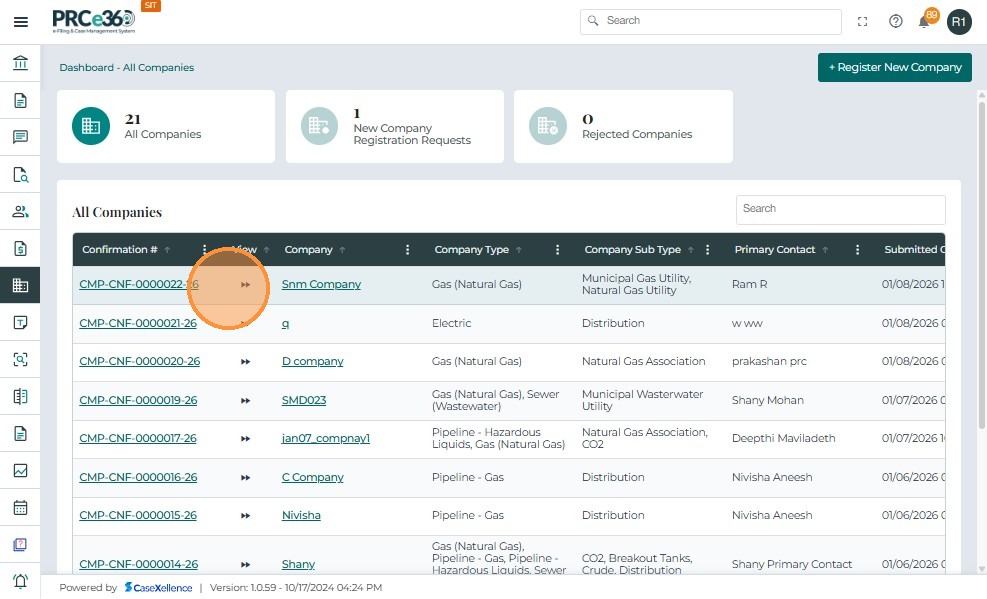Viewport: 987px width, 599px height.
Task: Select the users icon in the sidebar
Action: (x=20, y=212)
